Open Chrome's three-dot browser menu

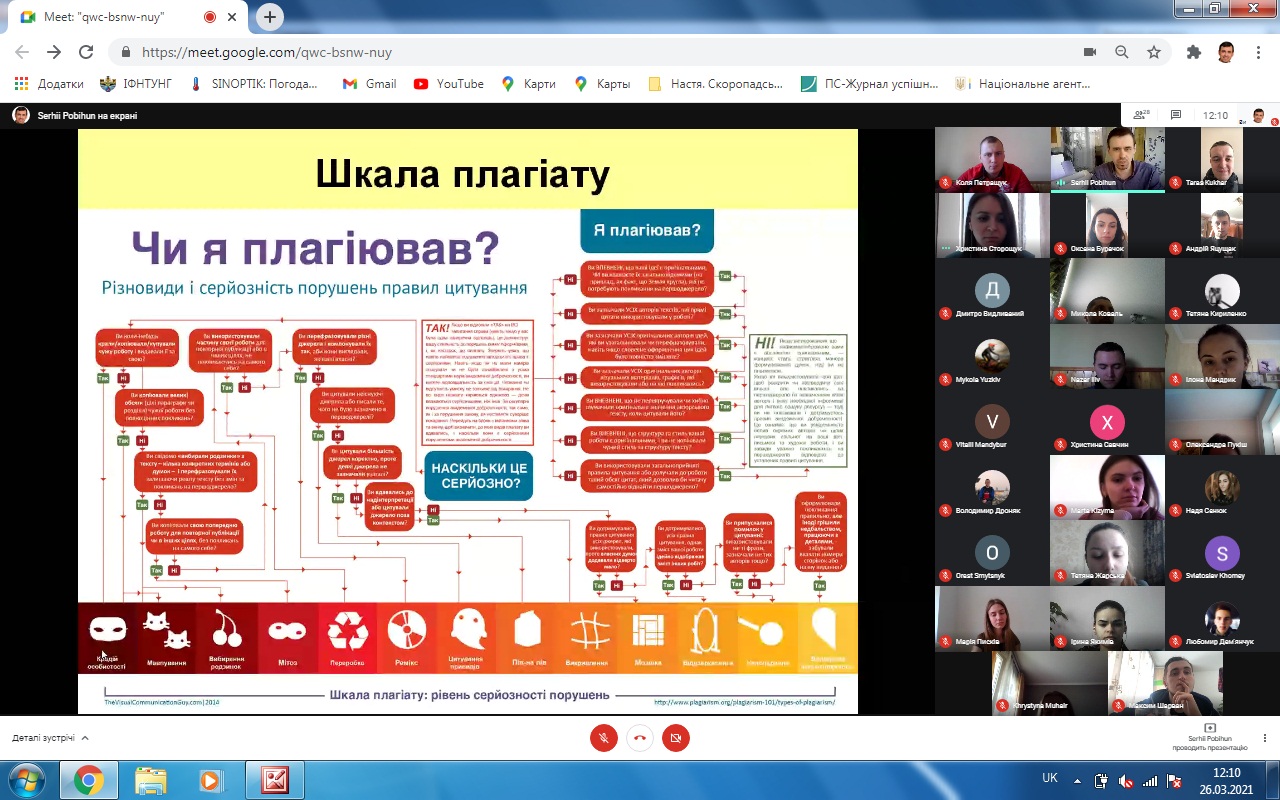pos(1257,52)
